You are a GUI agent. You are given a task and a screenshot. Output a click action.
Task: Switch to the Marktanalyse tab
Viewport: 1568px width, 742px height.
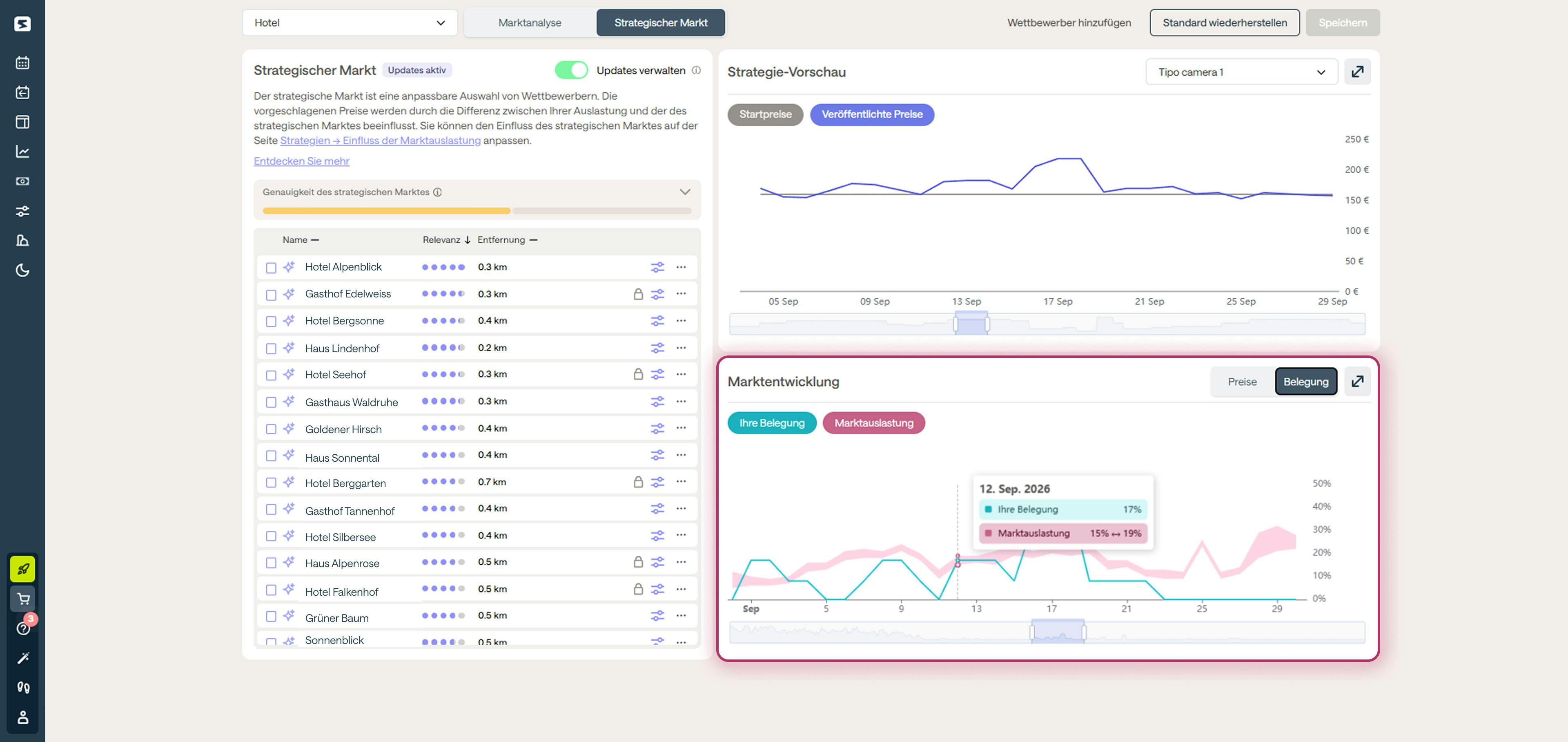530,22
